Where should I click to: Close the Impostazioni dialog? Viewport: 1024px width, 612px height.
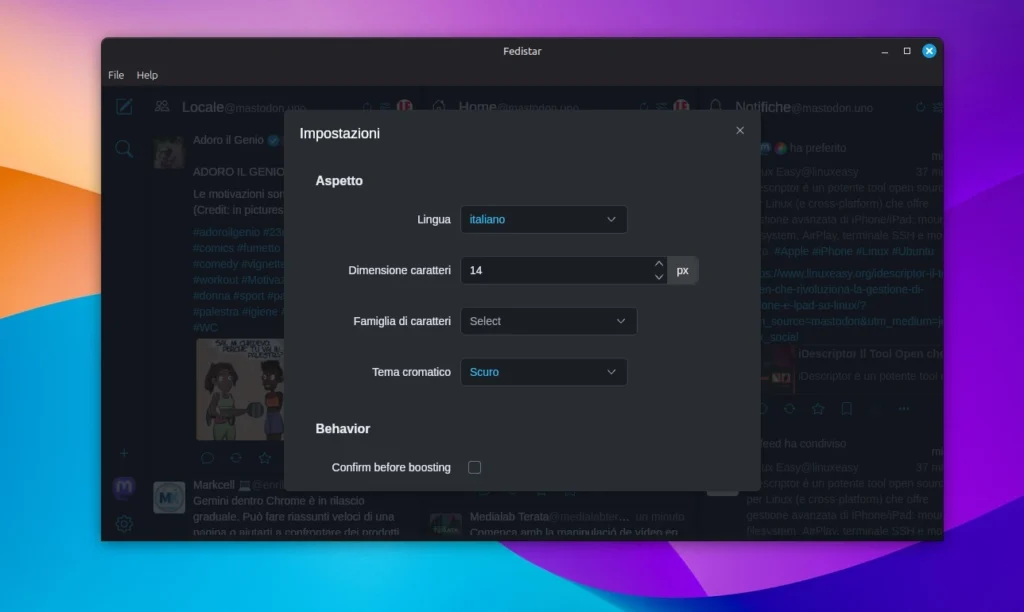coord(740,130)
